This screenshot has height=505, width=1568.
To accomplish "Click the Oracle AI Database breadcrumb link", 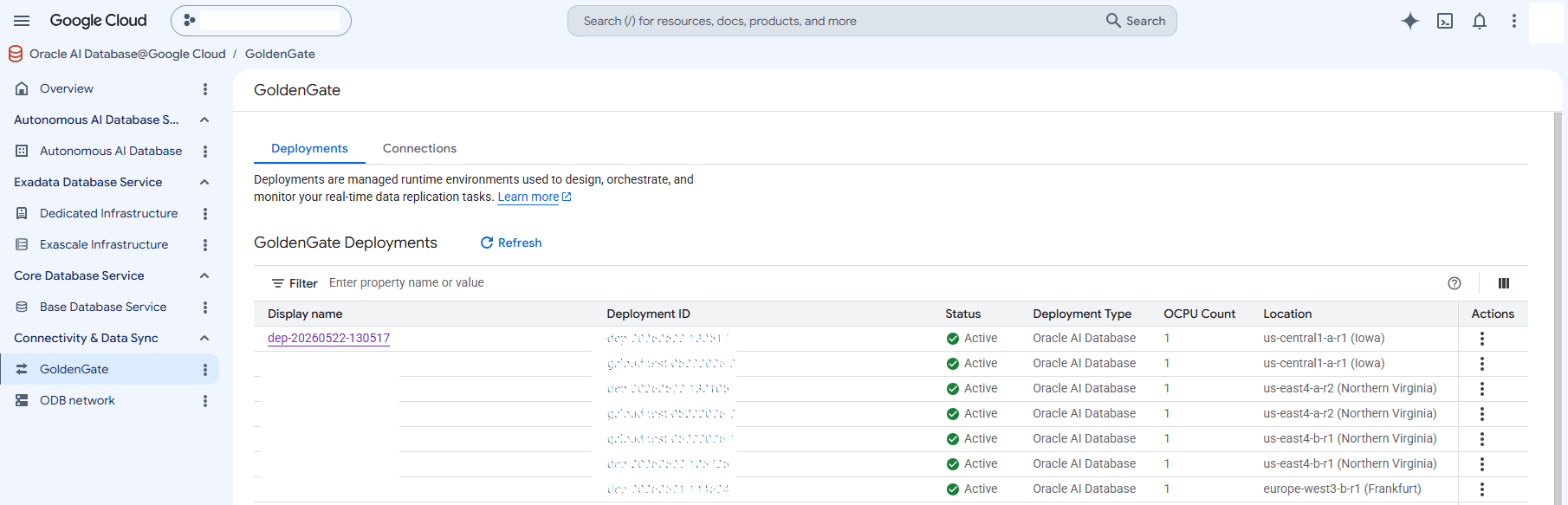I will [127, 54].
